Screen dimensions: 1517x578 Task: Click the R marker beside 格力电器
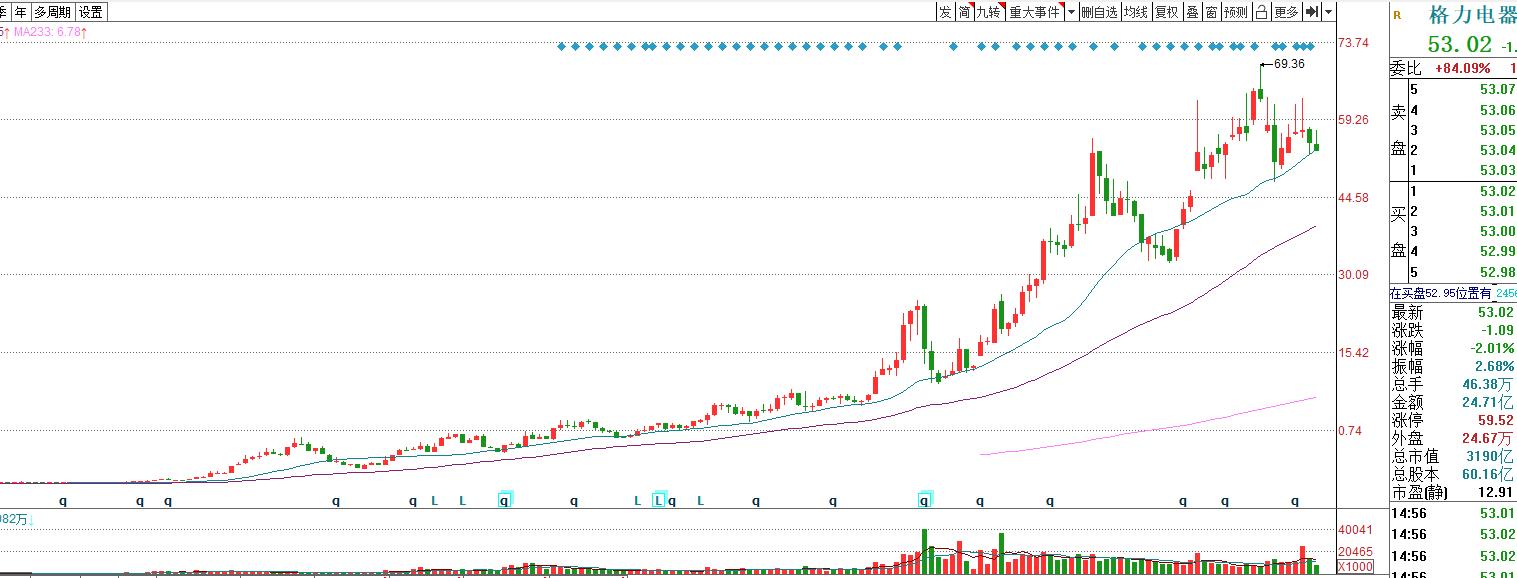[x=1397, y=15]
